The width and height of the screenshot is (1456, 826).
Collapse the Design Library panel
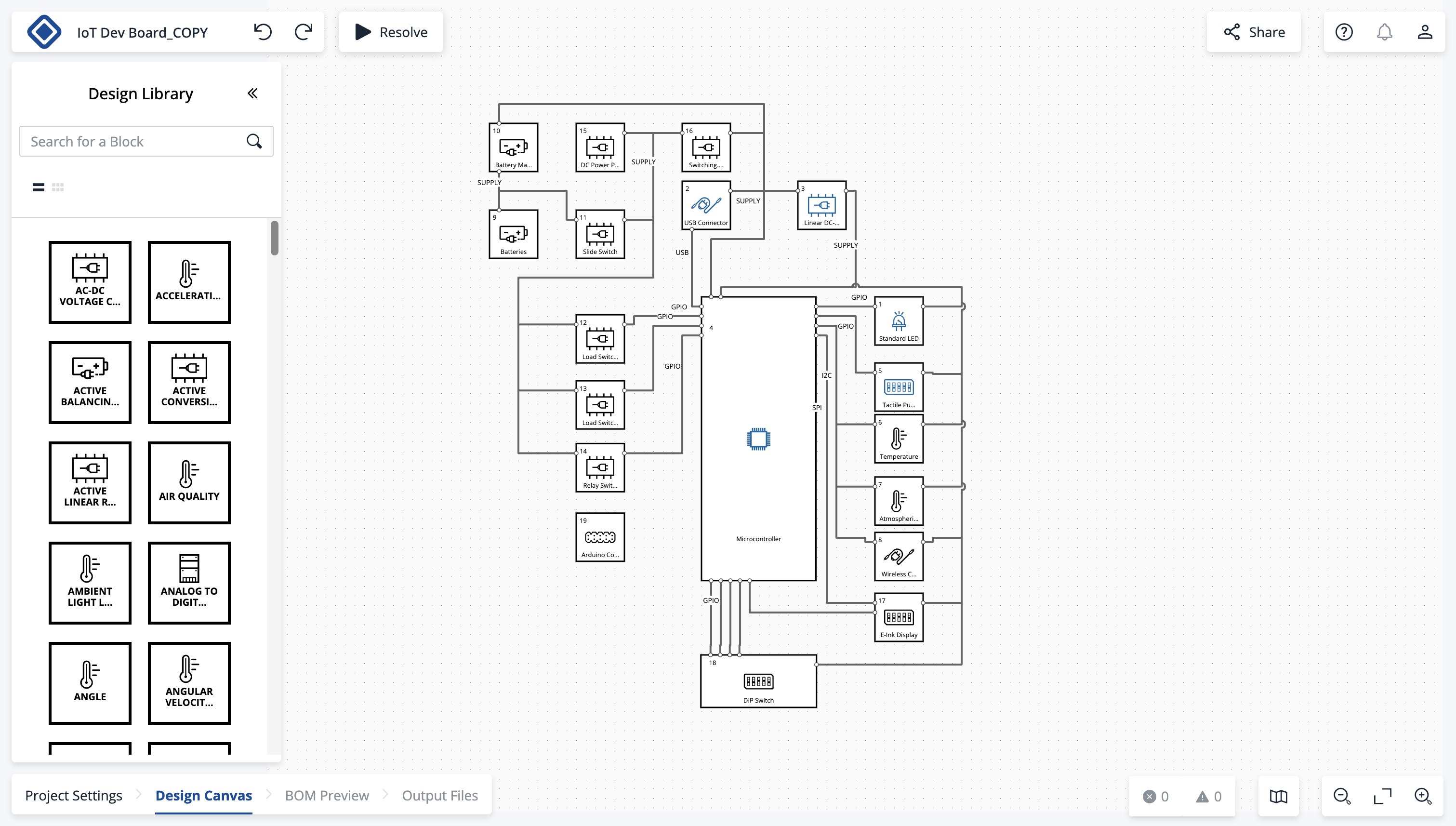click(253, 93)
